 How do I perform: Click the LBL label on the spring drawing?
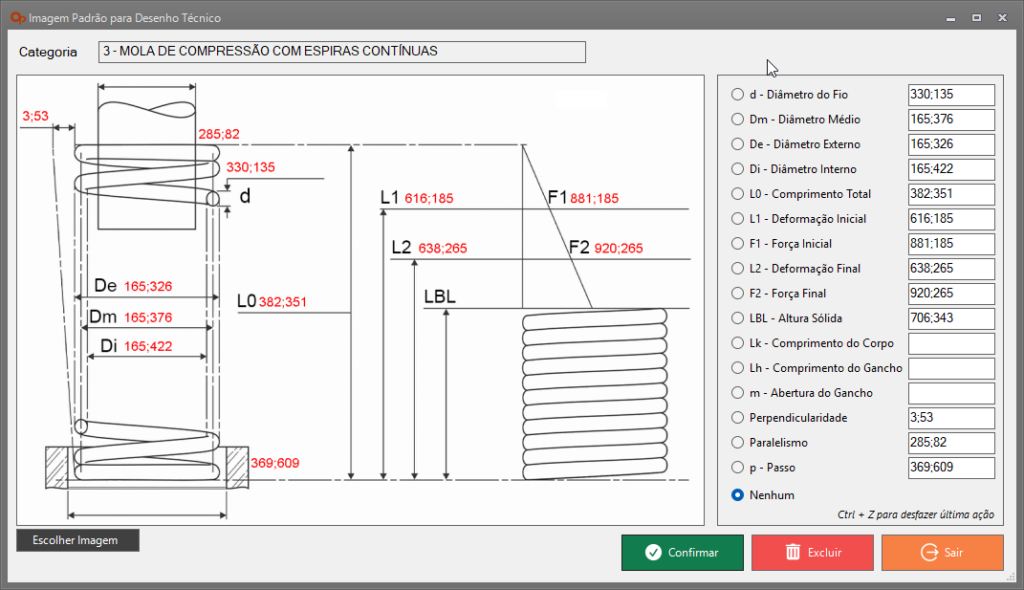tap(439, 297)
